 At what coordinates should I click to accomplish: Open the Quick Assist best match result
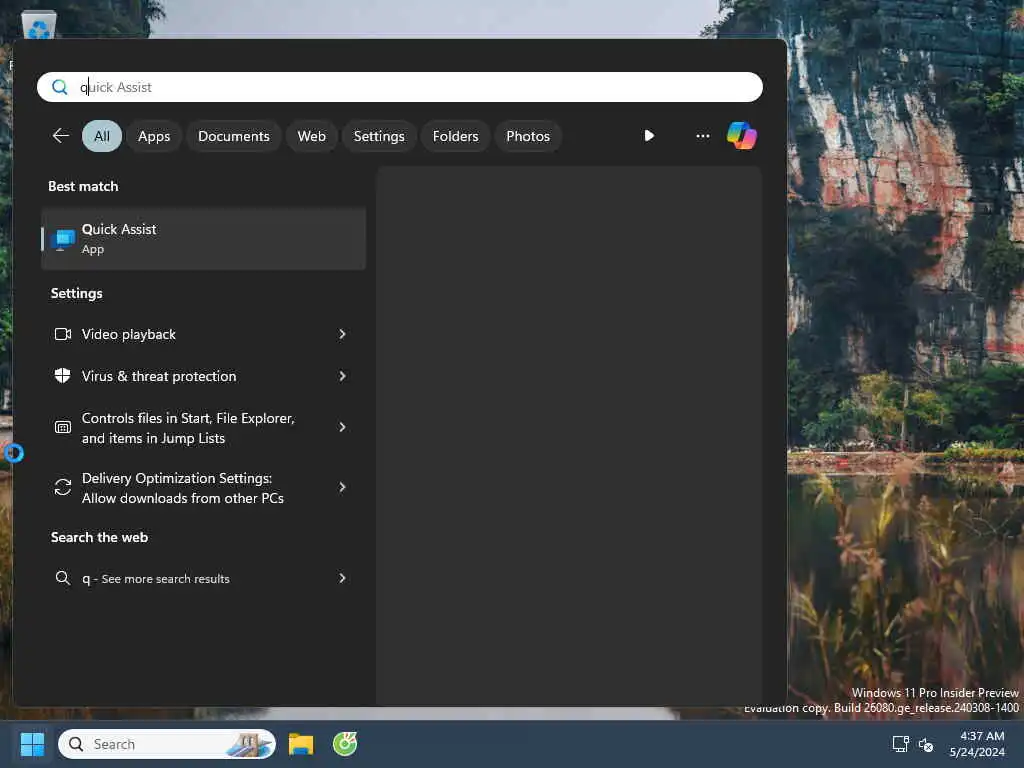click(203, 239)
